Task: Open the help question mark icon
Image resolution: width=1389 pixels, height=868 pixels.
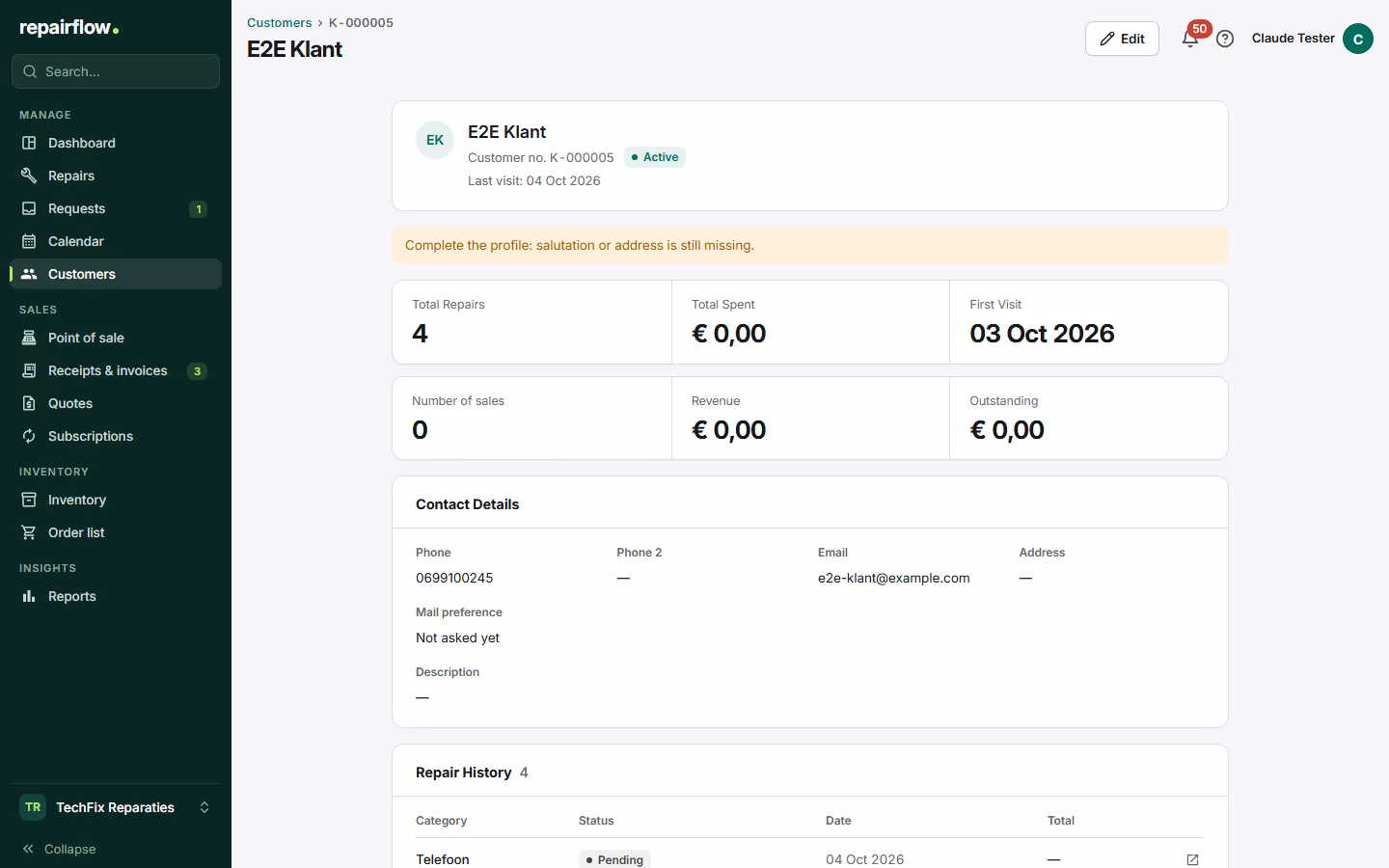Action: (x=1225, y=39)
